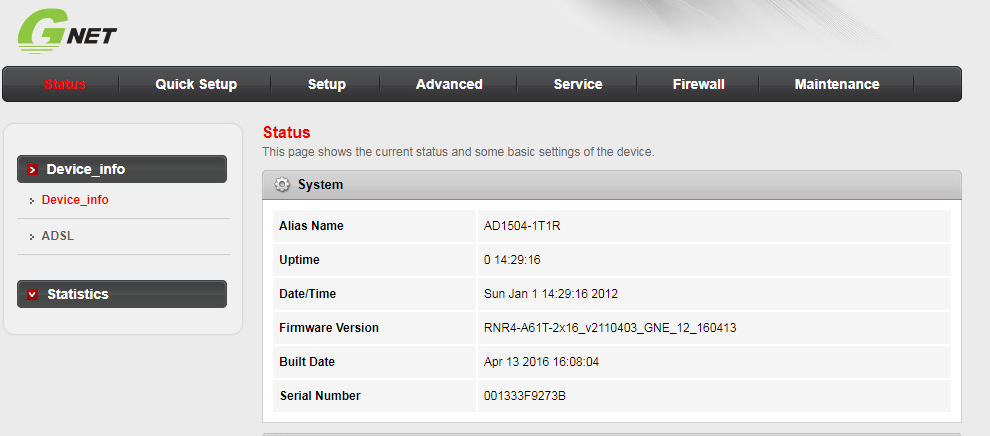Open the Advanced menu
Image resolution: width=990 pixels, height=436 pixels.
tap(449, 85)
